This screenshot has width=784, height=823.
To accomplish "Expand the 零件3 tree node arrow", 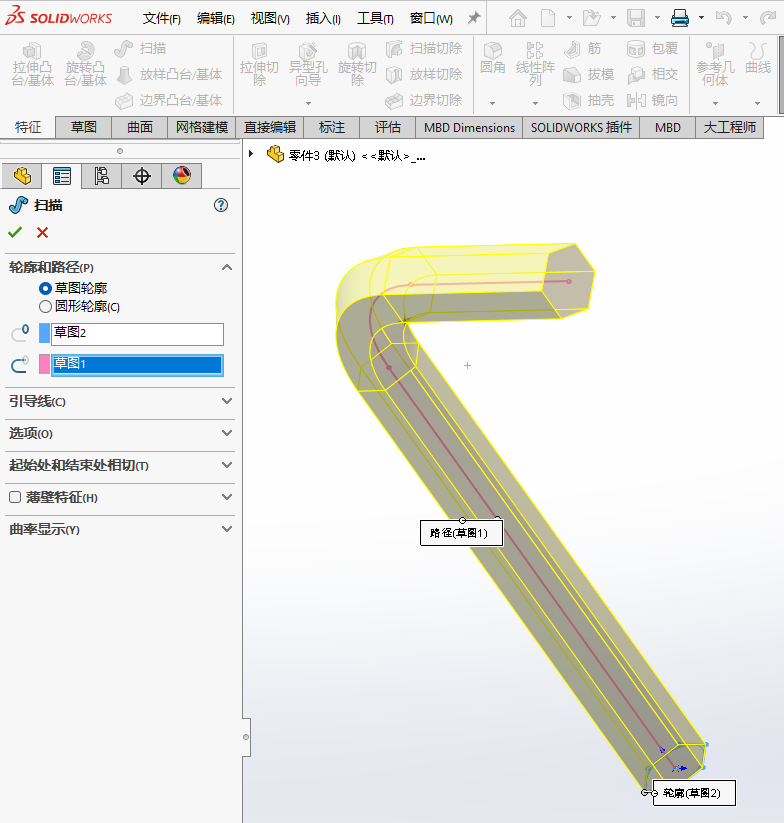I will coord(251,154).
